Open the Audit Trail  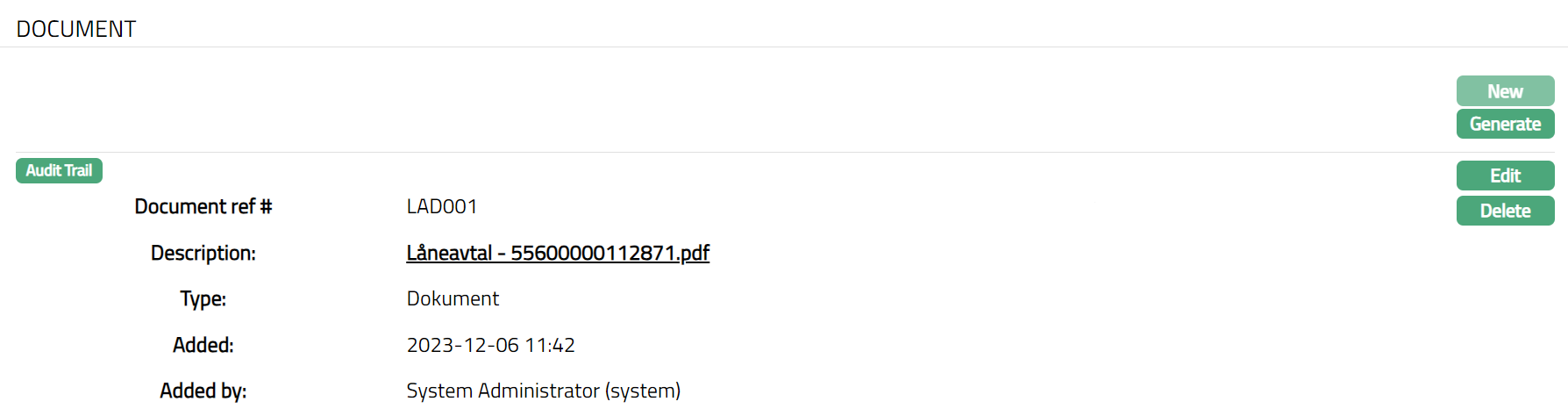[x=59, y=170]
